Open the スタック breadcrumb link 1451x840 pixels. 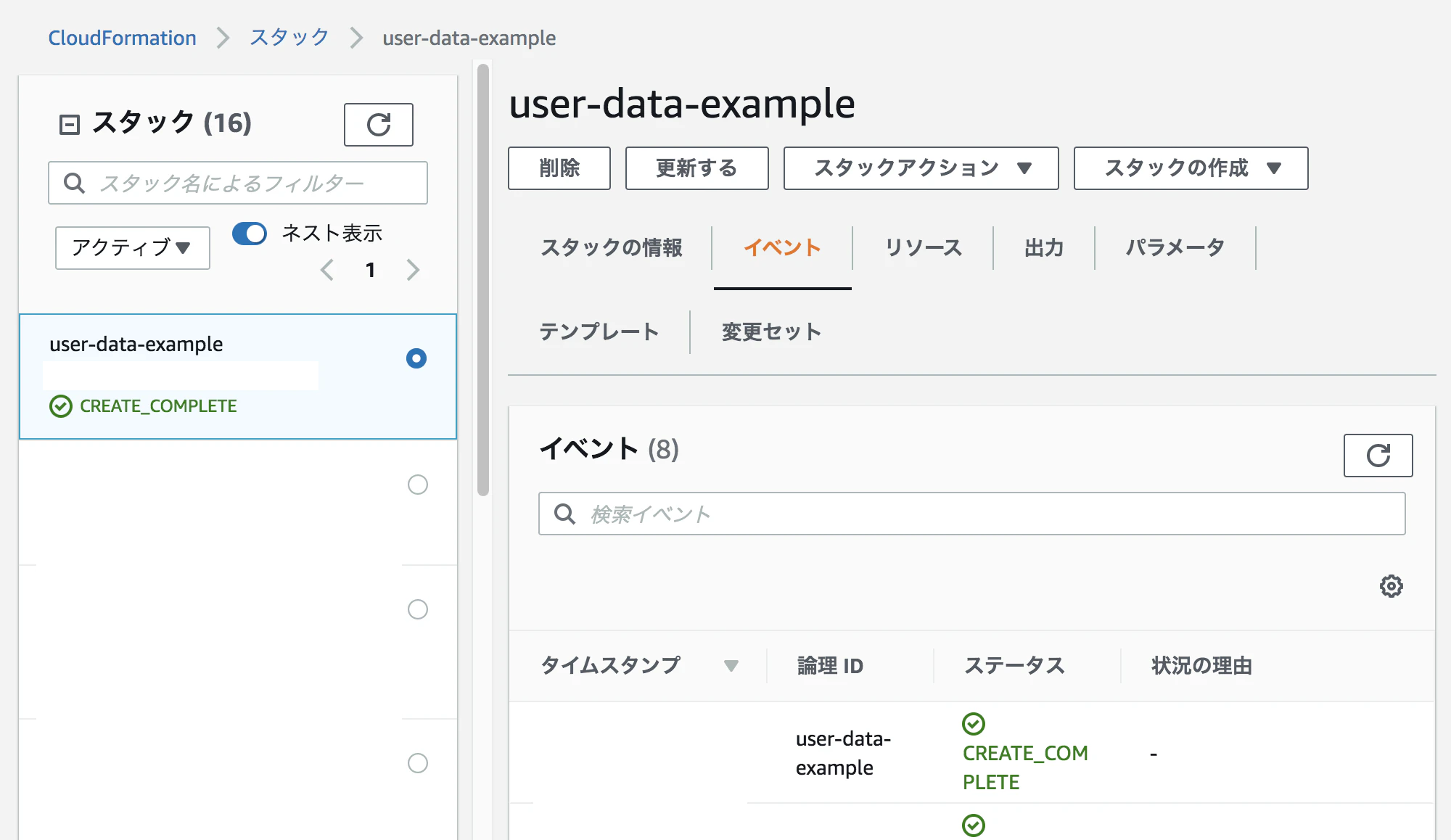click(289, 38)
